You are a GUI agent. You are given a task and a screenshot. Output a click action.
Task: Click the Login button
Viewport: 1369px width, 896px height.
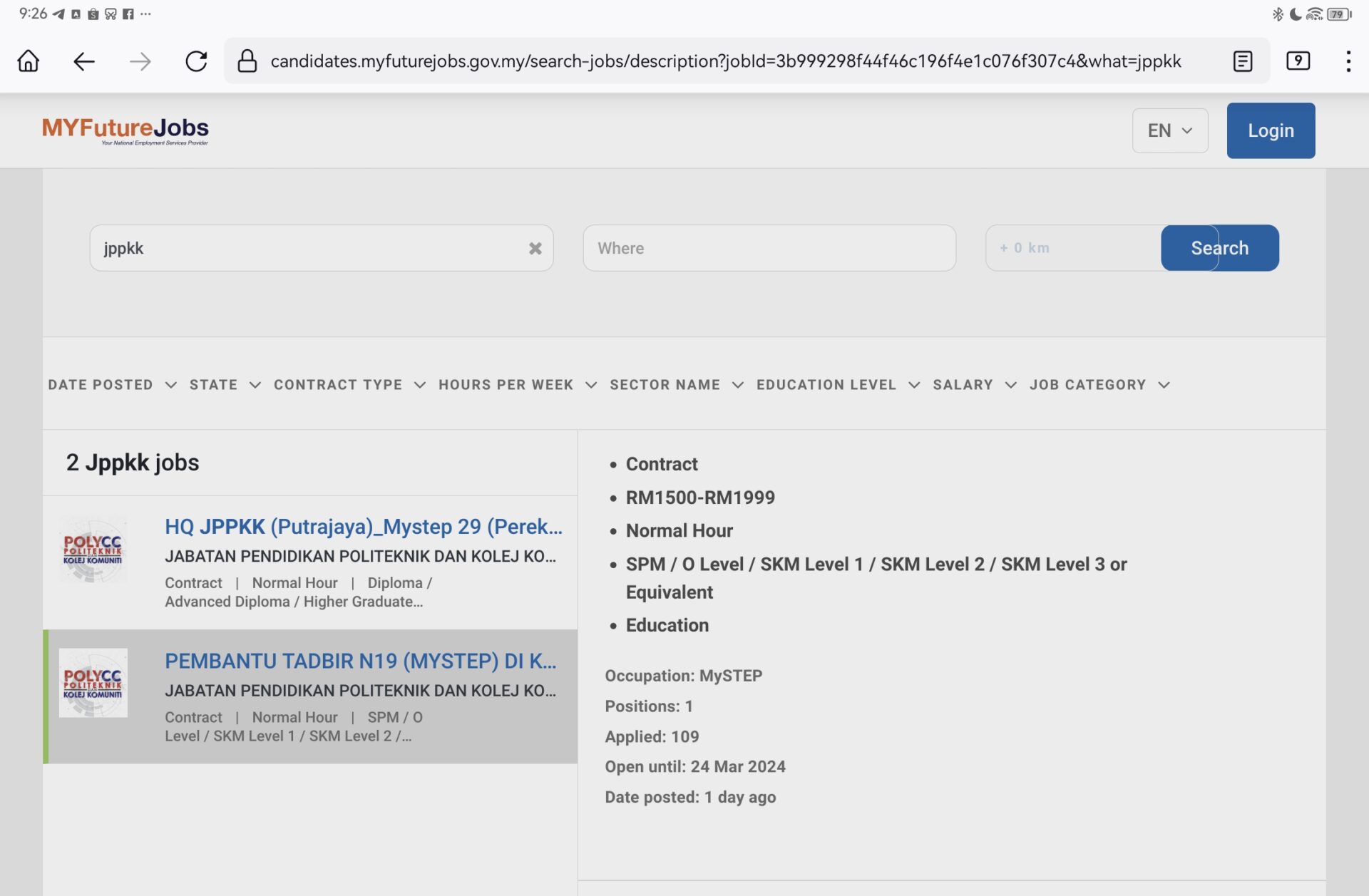click(x=1271, y=130)
